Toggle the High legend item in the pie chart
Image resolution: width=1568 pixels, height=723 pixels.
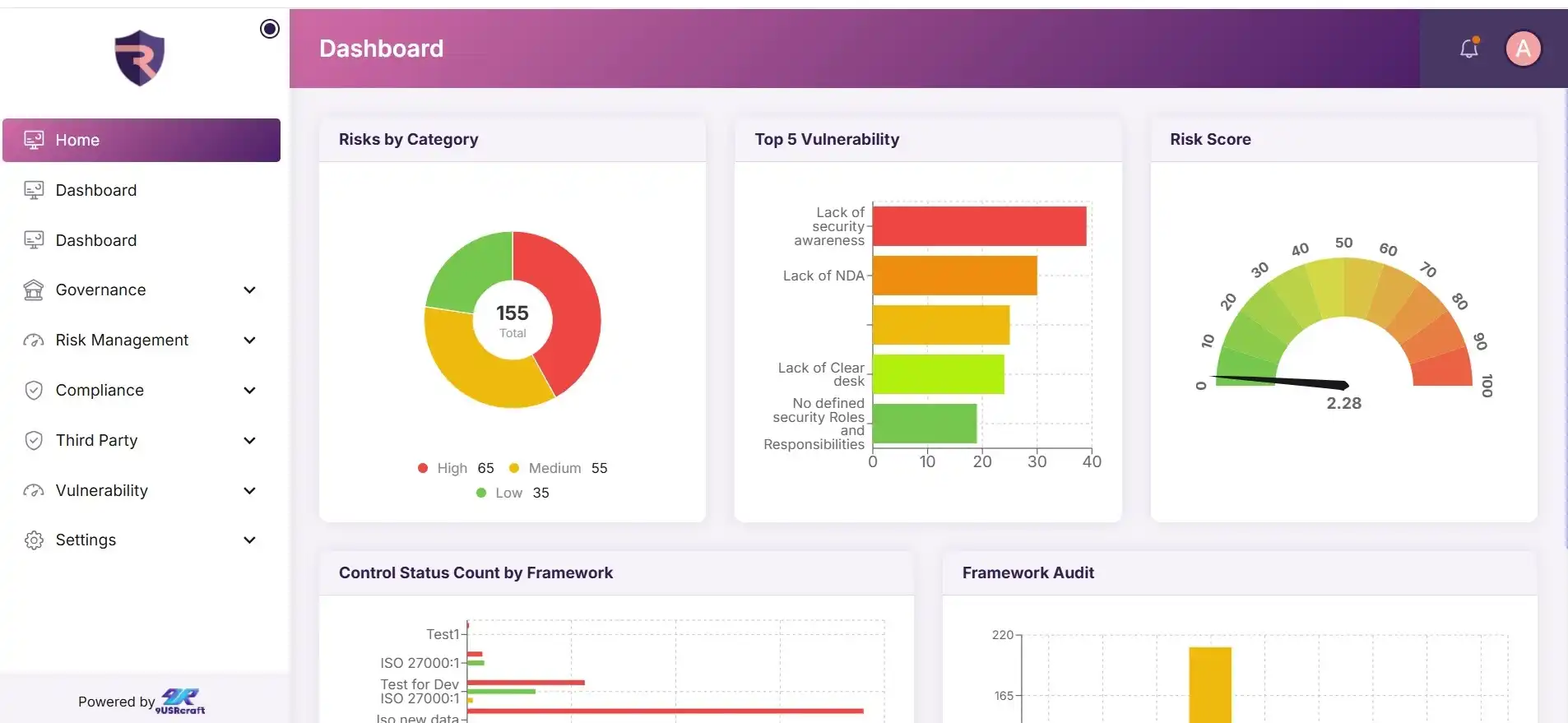click(451, 468)
